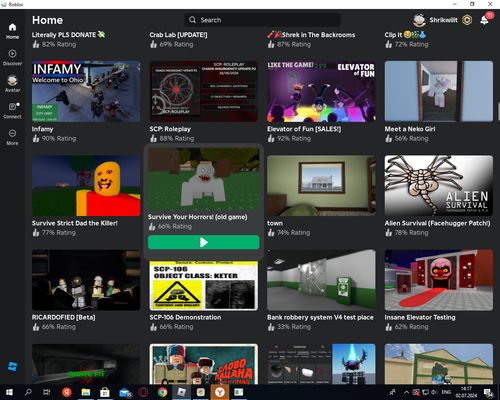Open the Meet a Neko Girl thumbnail
500x400 pixels.
tap(439, 91)
